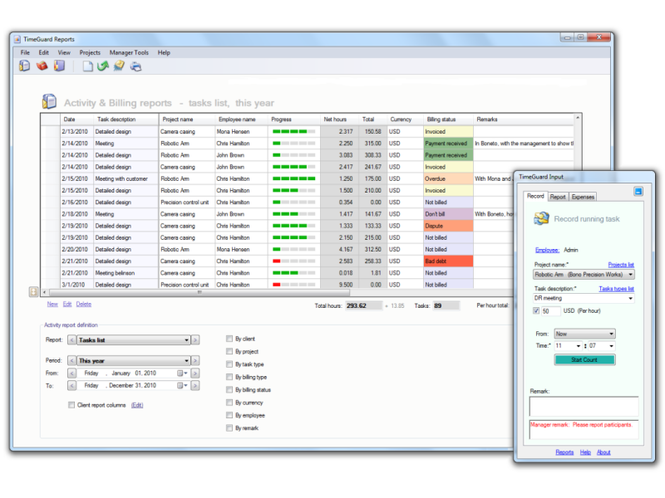Click the Remark text box in Input window
Screen dimensions: 665x498
tap(584, 406)
